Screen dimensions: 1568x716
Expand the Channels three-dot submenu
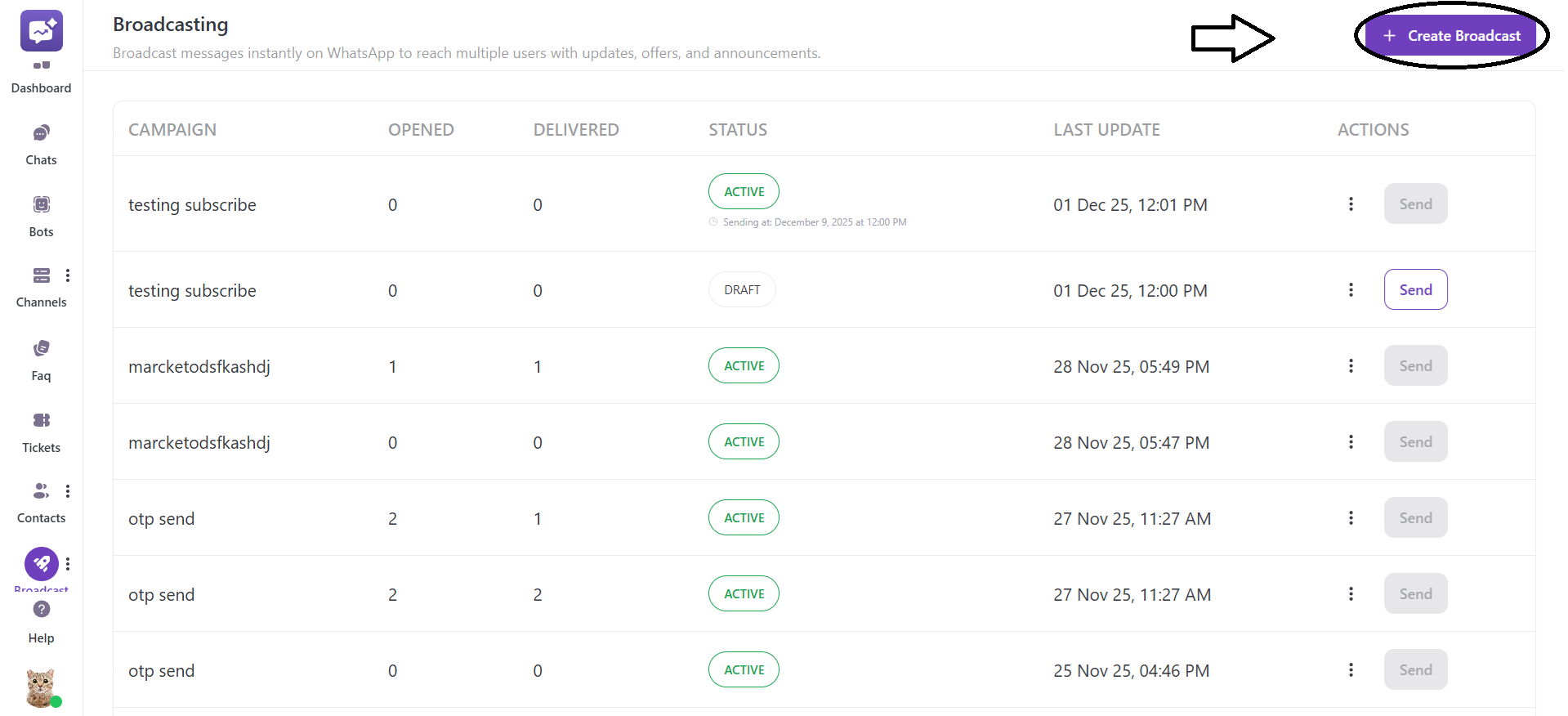click(68, 275)
